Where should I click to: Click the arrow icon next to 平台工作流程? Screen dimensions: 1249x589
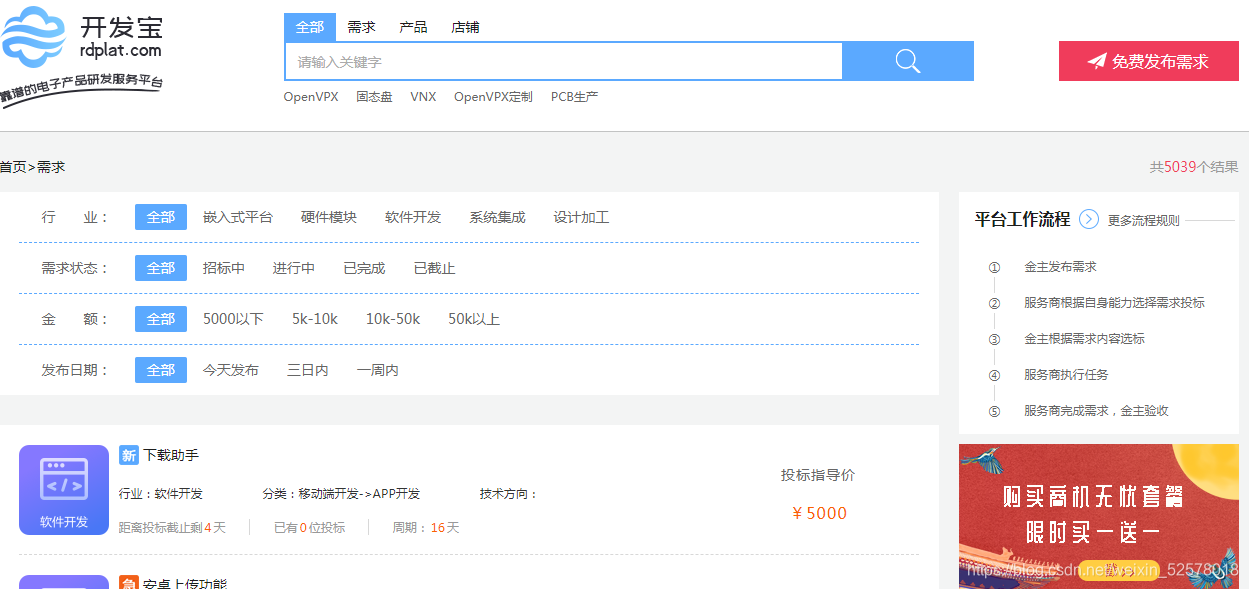[x=1089, y=219]
